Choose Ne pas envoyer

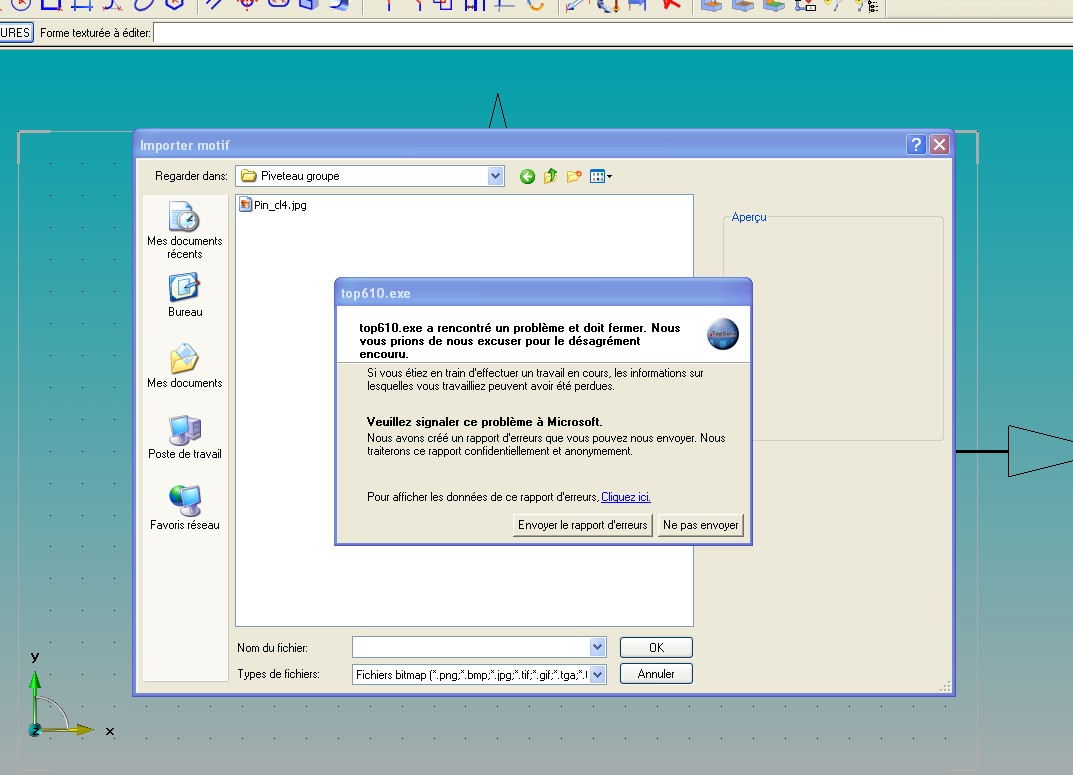pos(701,525)
